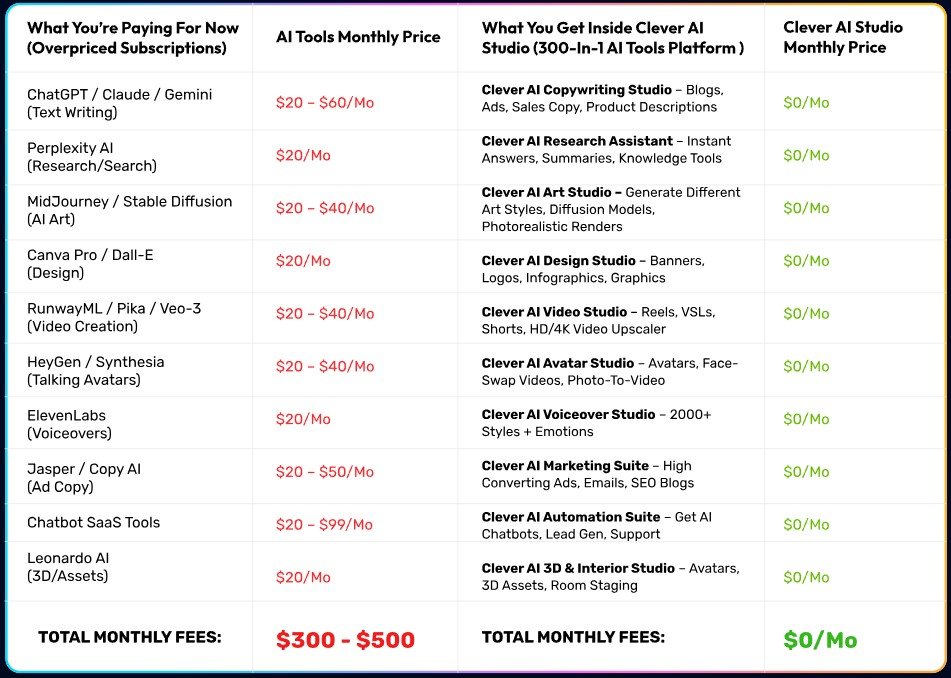
Task: Click the ChatGPT / Claude / Gemini row label
Action: 119,103
